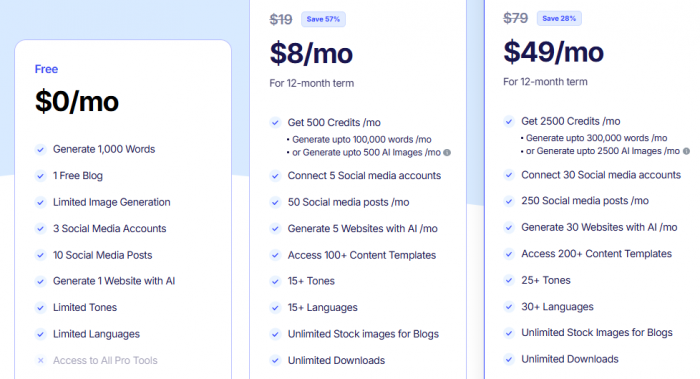The height and width of the screenshot is (379, 700).
Task: Click checkmark icon next to Generate 1,000 Words
Action: tap(41, 150)
